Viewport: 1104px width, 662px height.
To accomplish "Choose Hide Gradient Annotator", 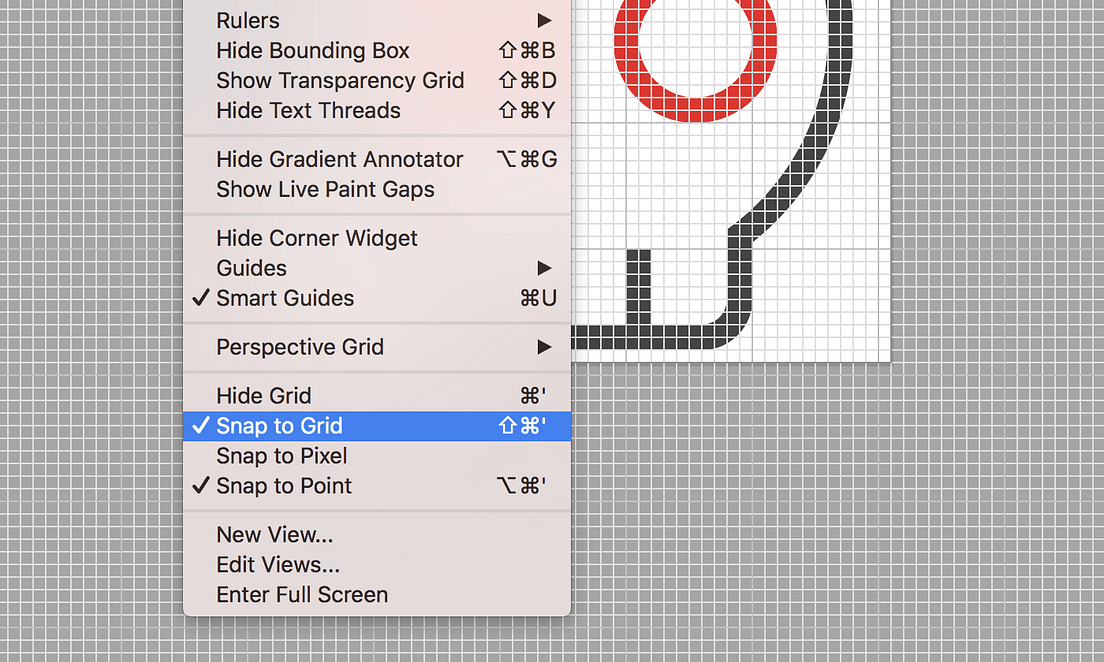I will [377, 160].
